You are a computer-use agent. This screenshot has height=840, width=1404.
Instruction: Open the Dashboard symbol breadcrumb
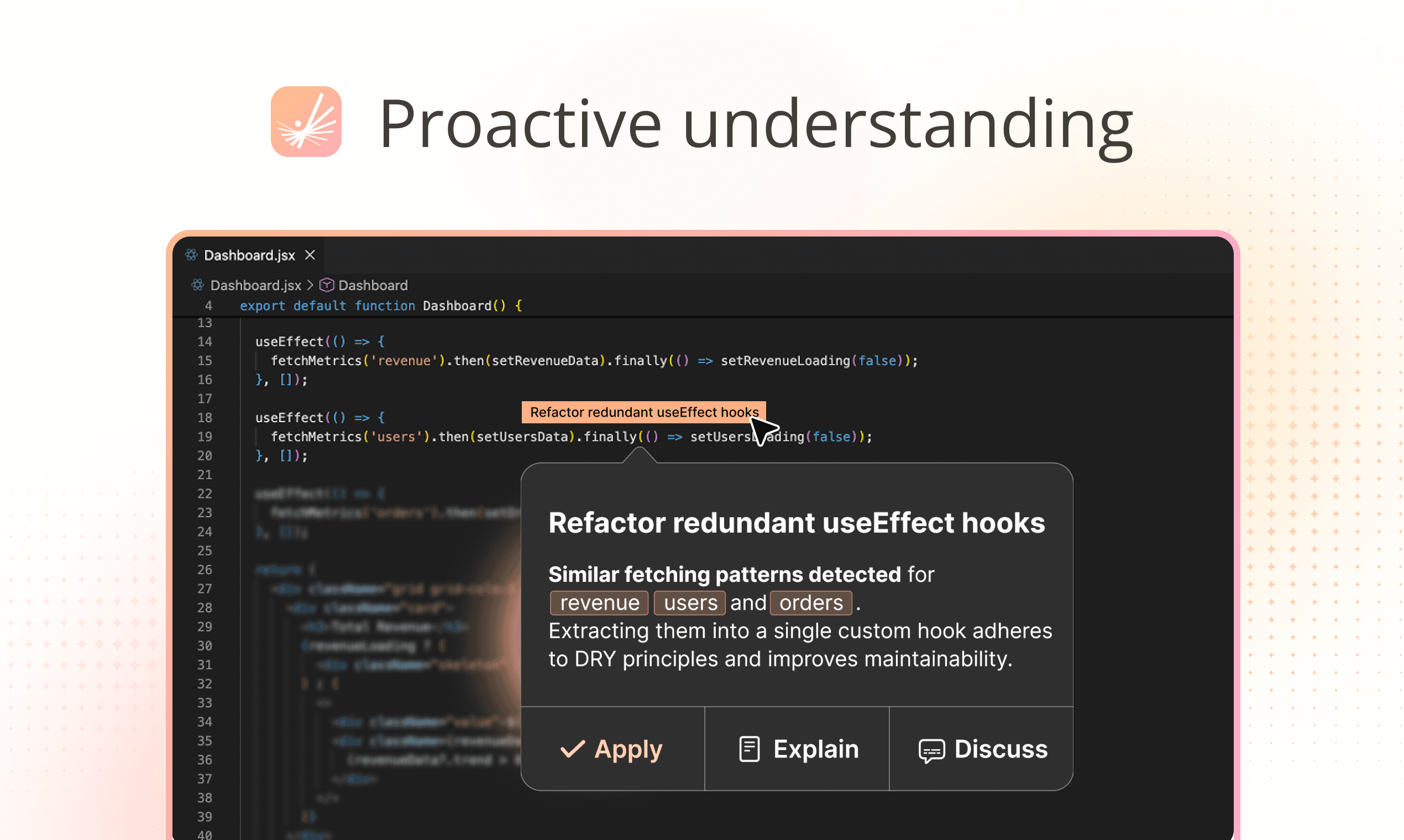point(373,285)
